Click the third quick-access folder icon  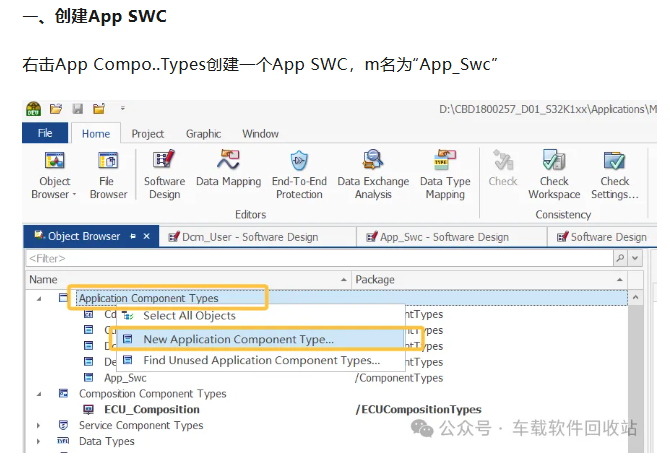point(99,109)
